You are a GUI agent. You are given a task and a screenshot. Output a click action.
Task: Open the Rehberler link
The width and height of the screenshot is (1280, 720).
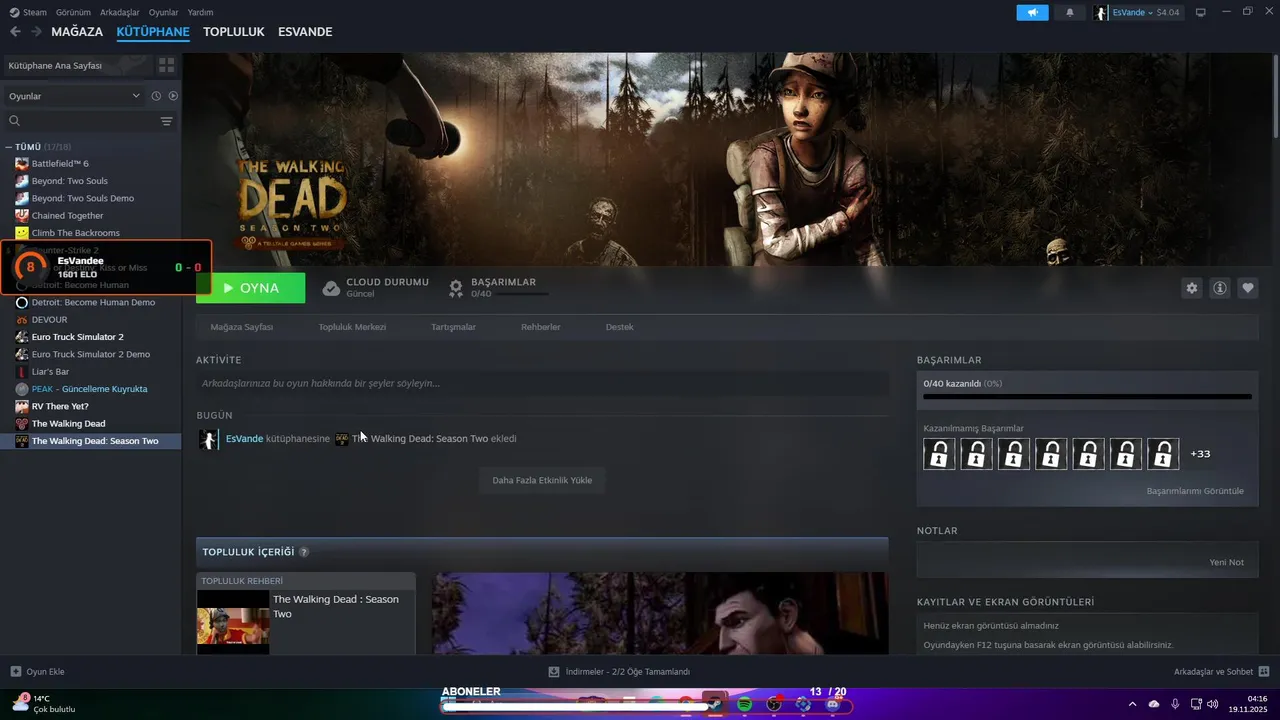pyautogui.click(x=541, y=327)
